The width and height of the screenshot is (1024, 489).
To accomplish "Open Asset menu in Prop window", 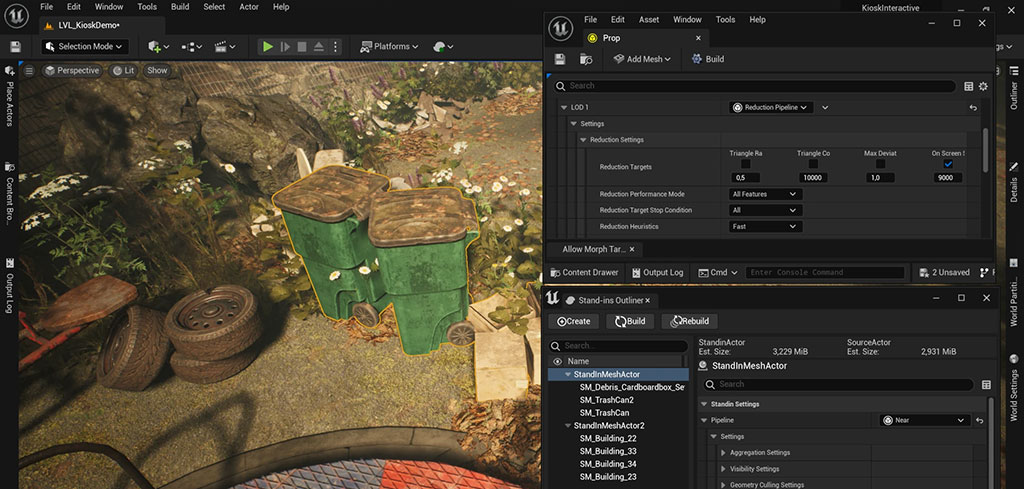I will pyautogui.click(x=648, y=20).
